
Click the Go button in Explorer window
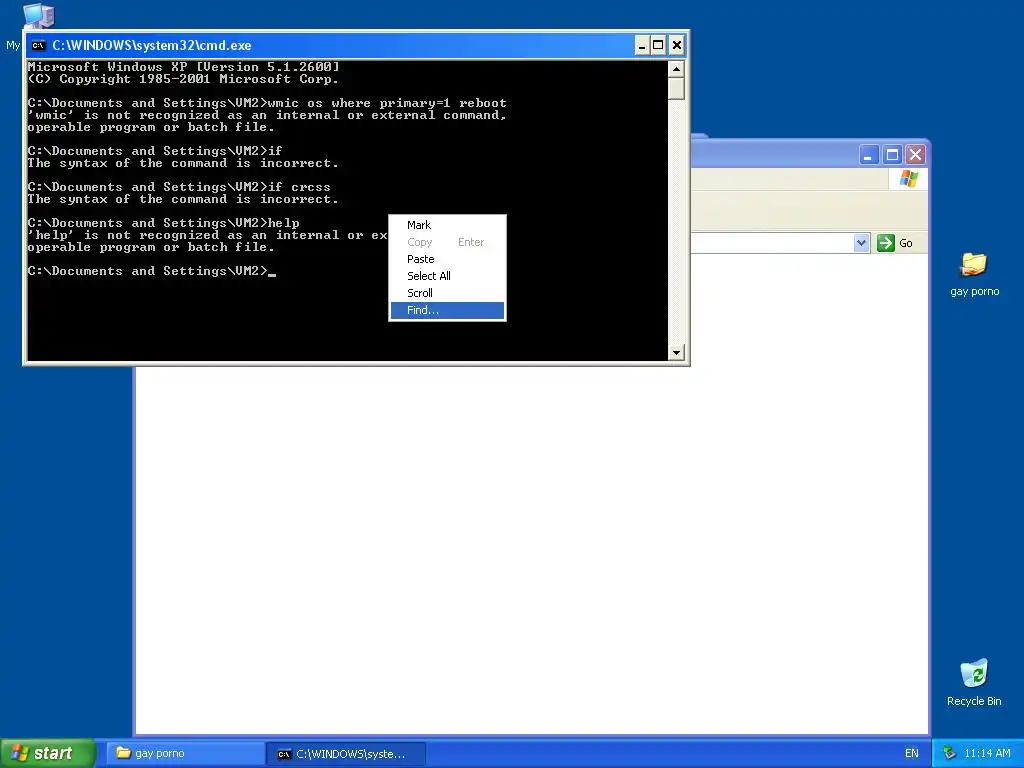[x=895, y=243]
